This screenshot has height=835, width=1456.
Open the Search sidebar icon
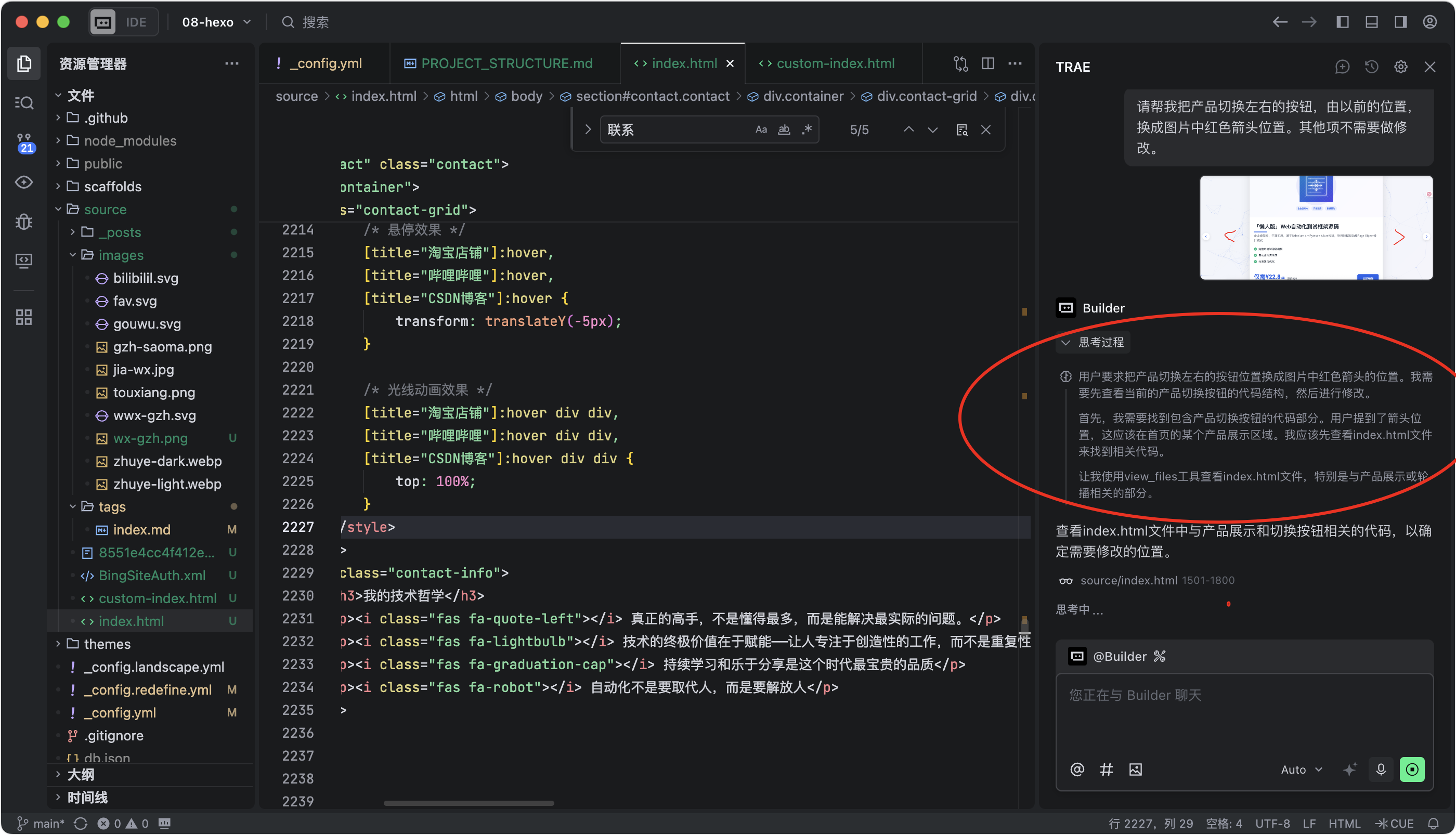(x=24, y=102)
